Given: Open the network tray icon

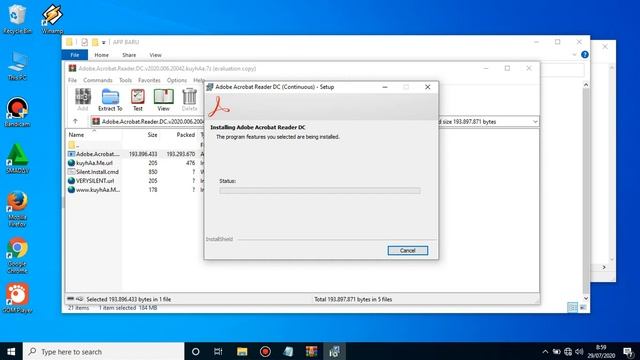Looking at the screenshot, I should [568, 351].
